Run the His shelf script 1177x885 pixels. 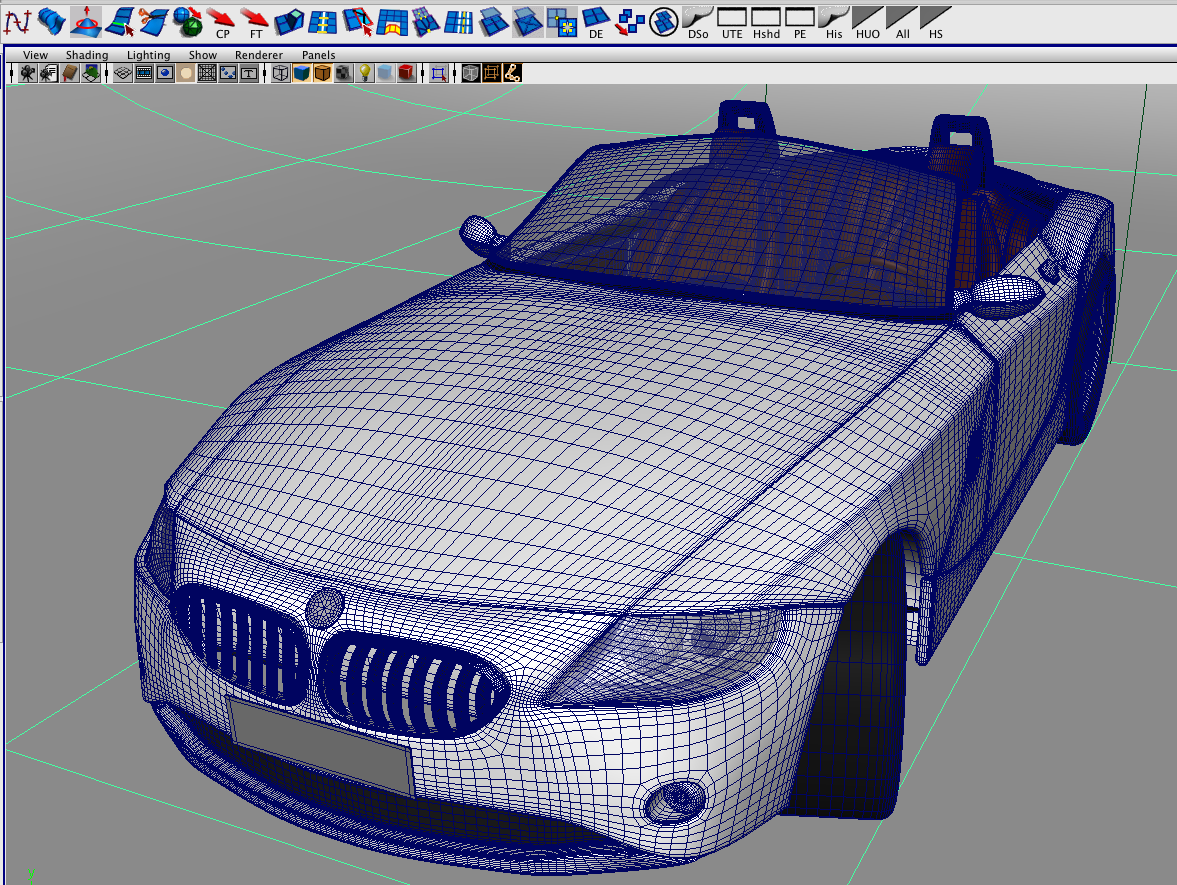pyautogui.click(x=834, y=21)
